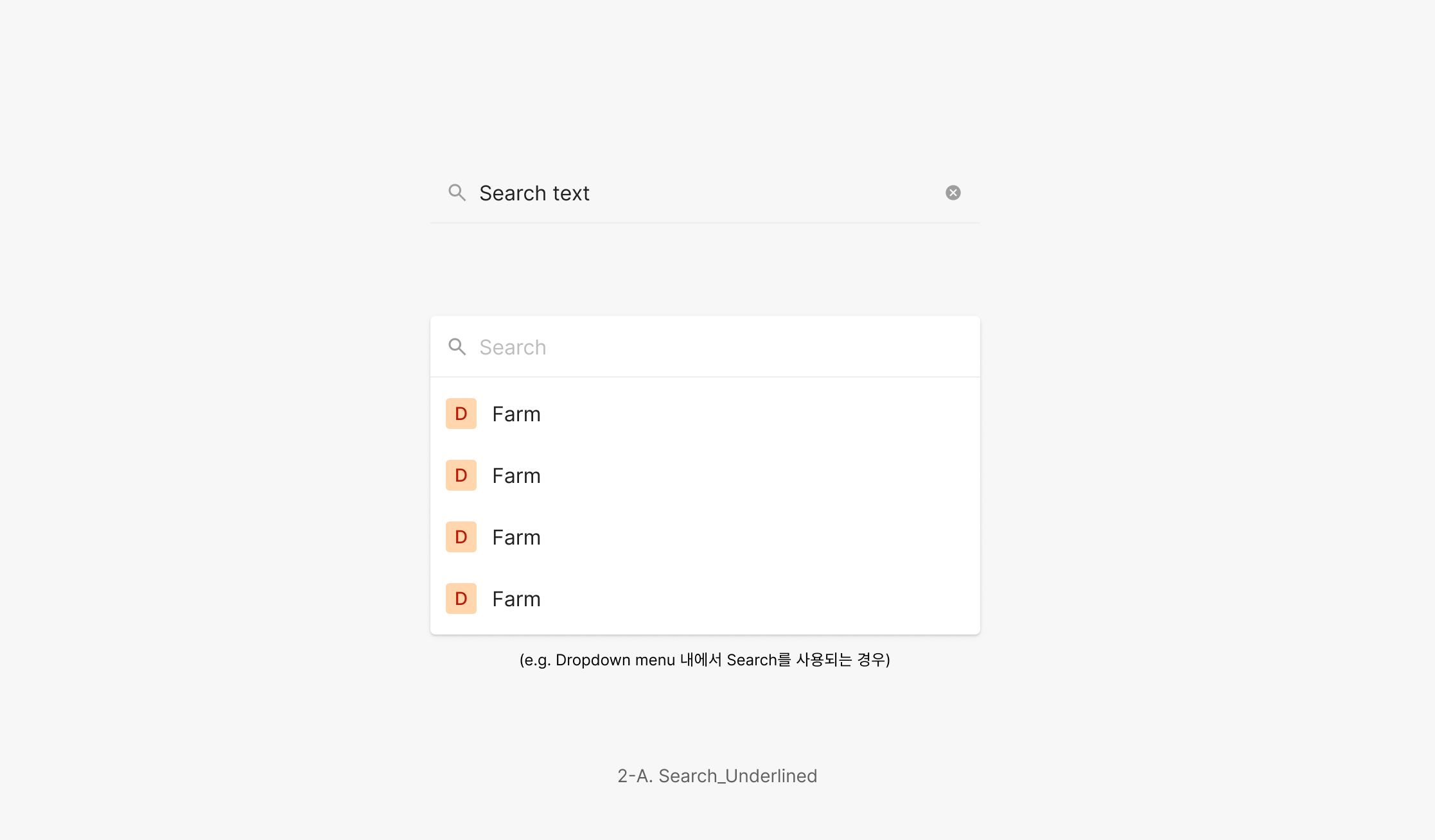The height and width of the screenshot is (840, 1435).
Task: Click the first Farm item's D badge
Action: point(461,414)
